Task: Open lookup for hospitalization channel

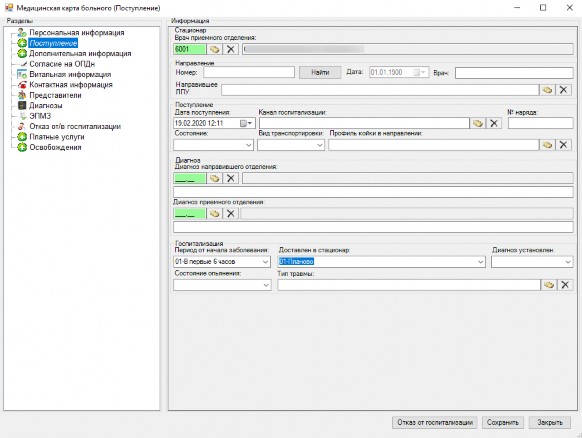Action: [x=478, y=123]
